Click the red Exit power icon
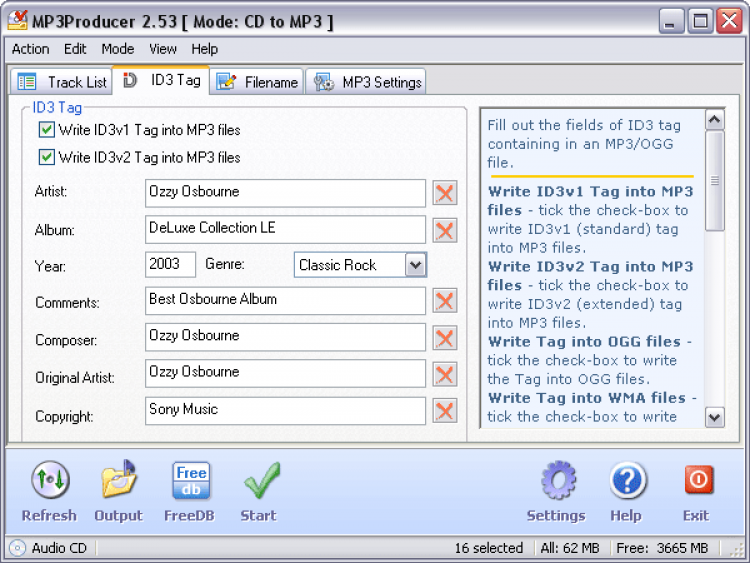Image resolution: width=750 pixels, height=563 pixels. tap(698, 479)
